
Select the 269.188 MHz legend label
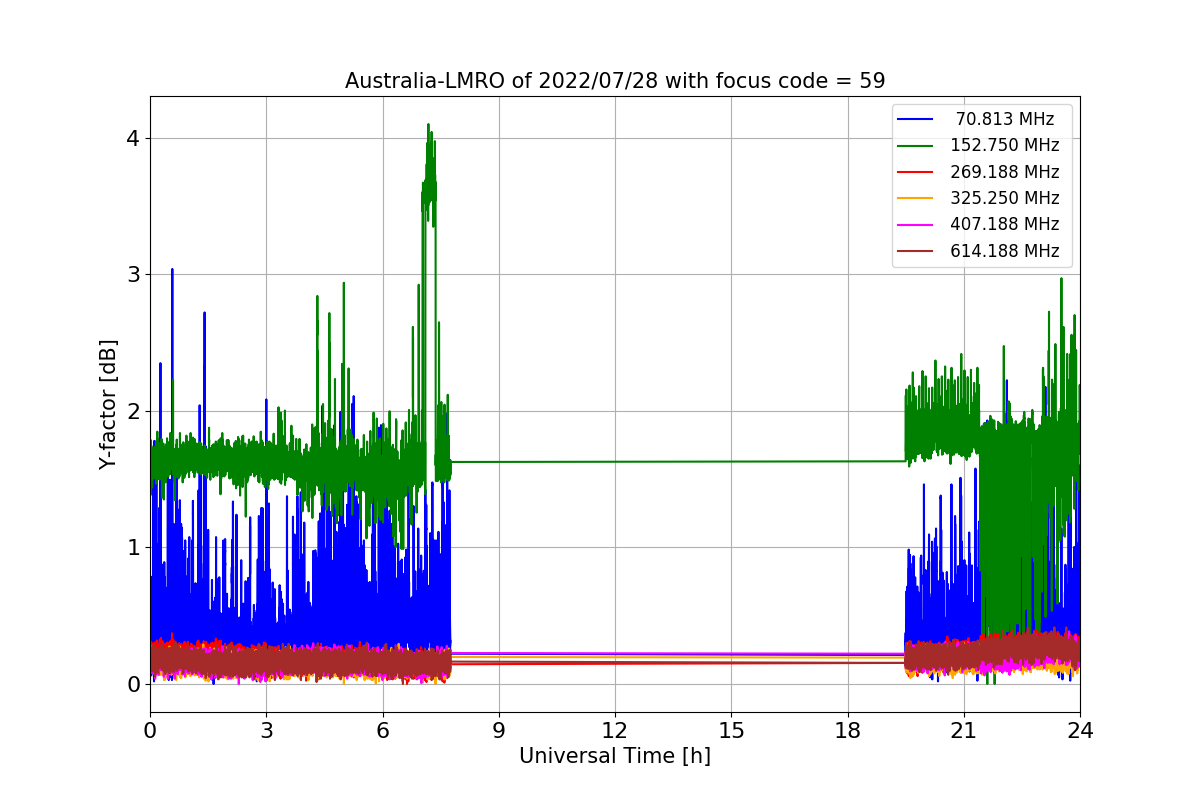tap(1005, 172)
